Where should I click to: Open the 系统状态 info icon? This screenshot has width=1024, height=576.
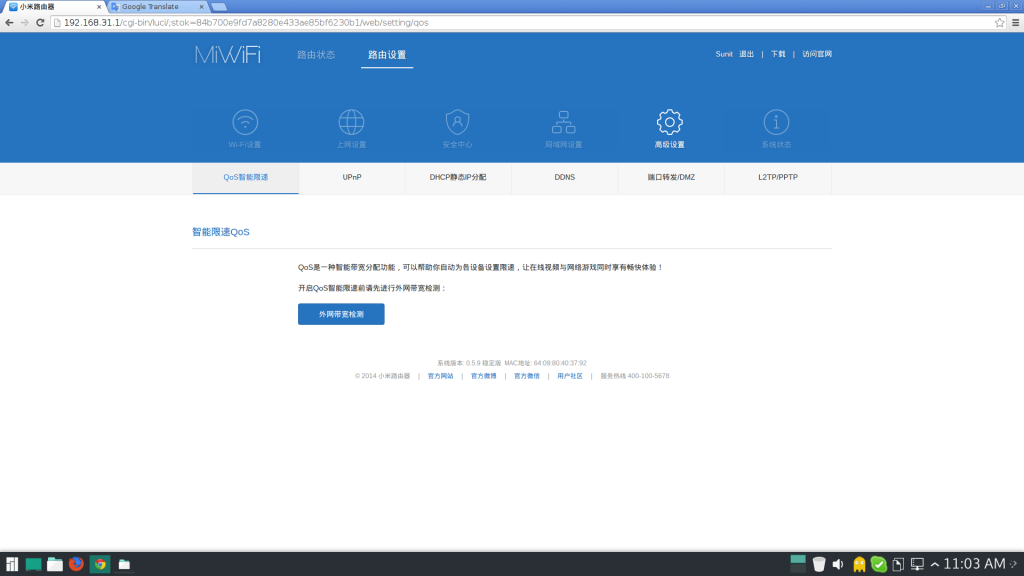[776, 123]
